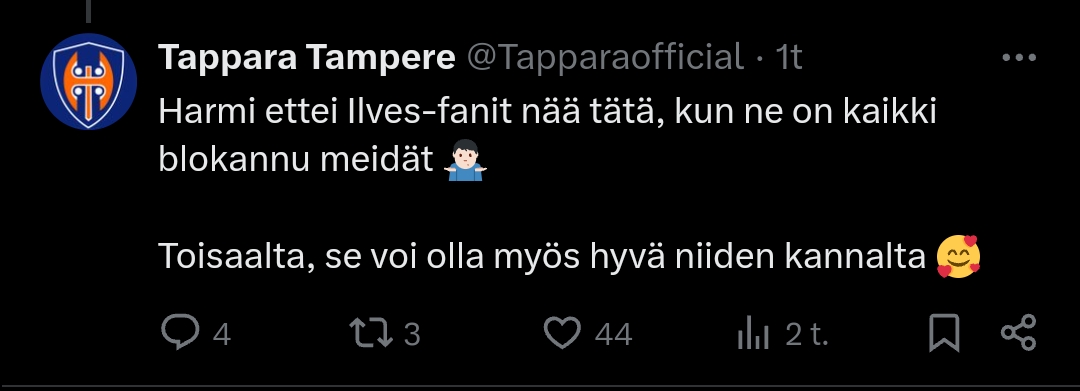Click the @Tapparaofficial handle
Viewport: 1080px width, 391px height.
point(606,58)
